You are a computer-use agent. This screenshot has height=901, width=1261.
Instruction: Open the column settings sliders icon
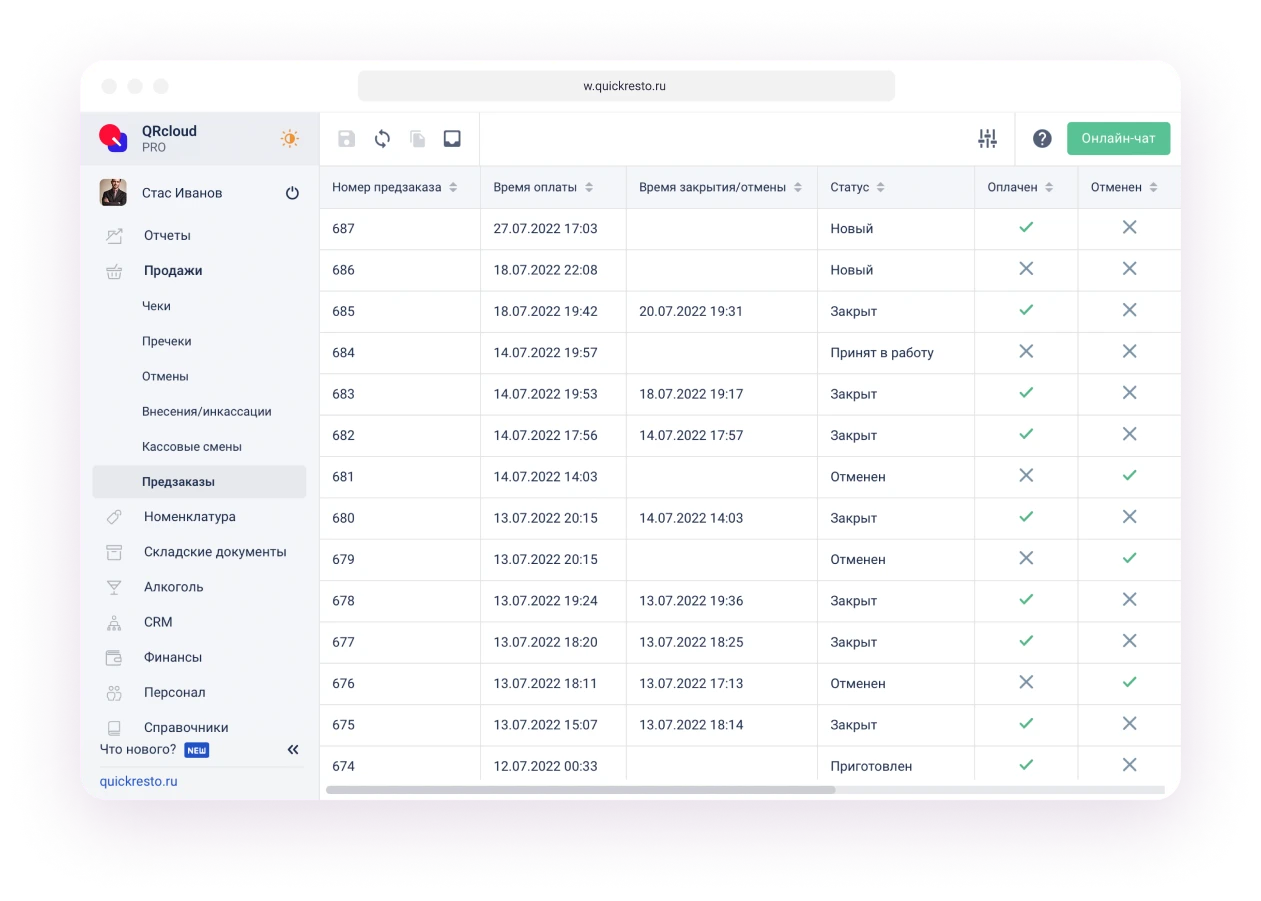(987, 139)
